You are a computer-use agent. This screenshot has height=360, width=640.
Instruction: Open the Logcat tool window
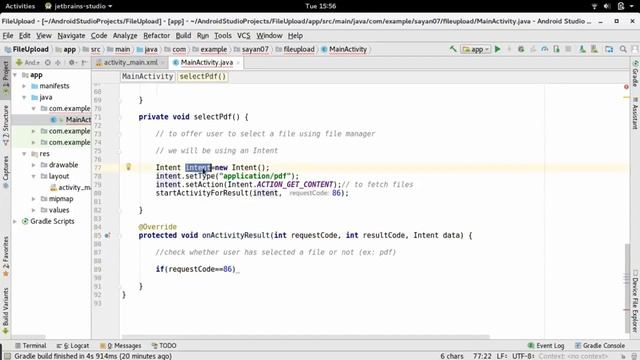point(73,345)
